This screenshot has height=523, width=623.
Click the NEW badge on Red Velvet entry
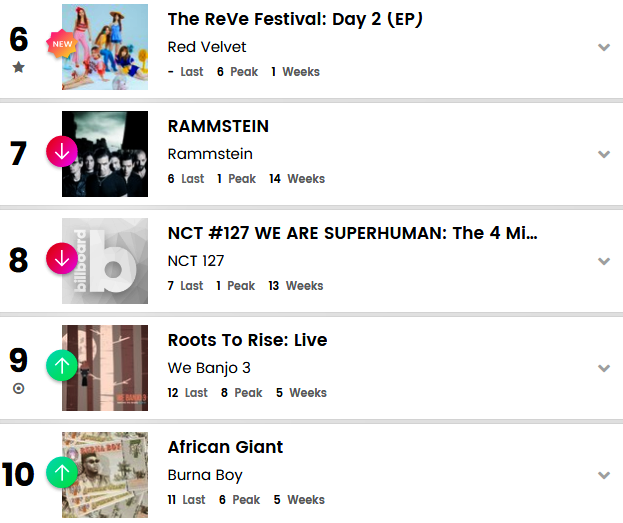click(63, 44)
